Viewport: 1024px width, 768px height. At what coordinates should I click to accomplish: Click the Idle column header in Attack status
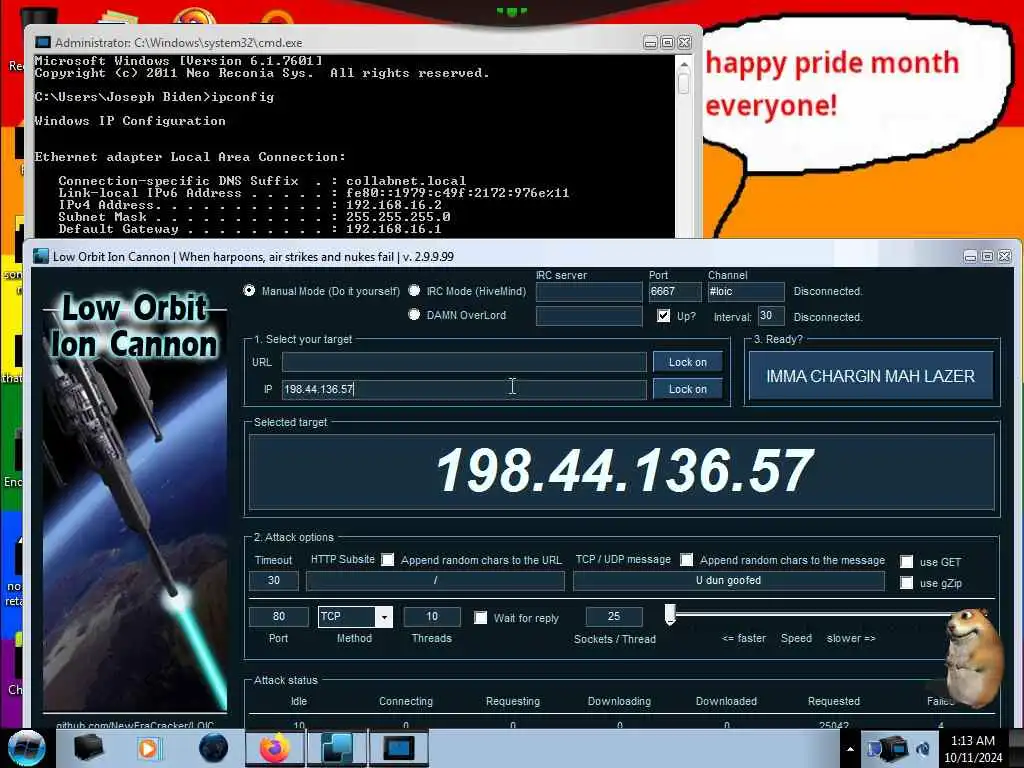coord(299,701)
